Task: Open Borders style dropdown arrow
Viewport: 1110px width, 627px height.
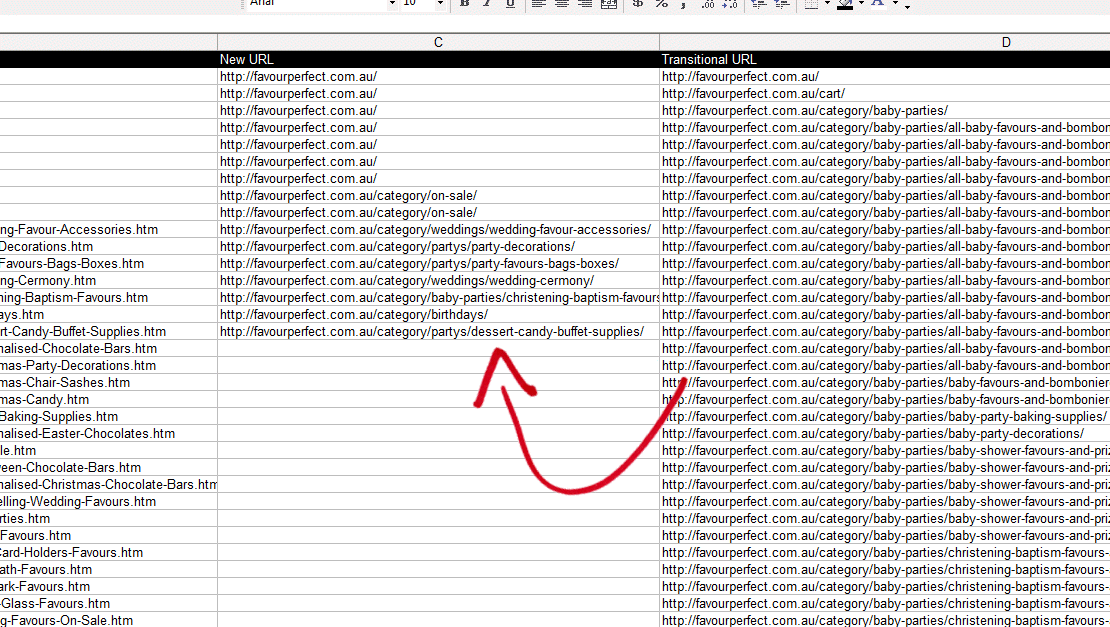Action: pyautogui.click(x=827, y=4)
